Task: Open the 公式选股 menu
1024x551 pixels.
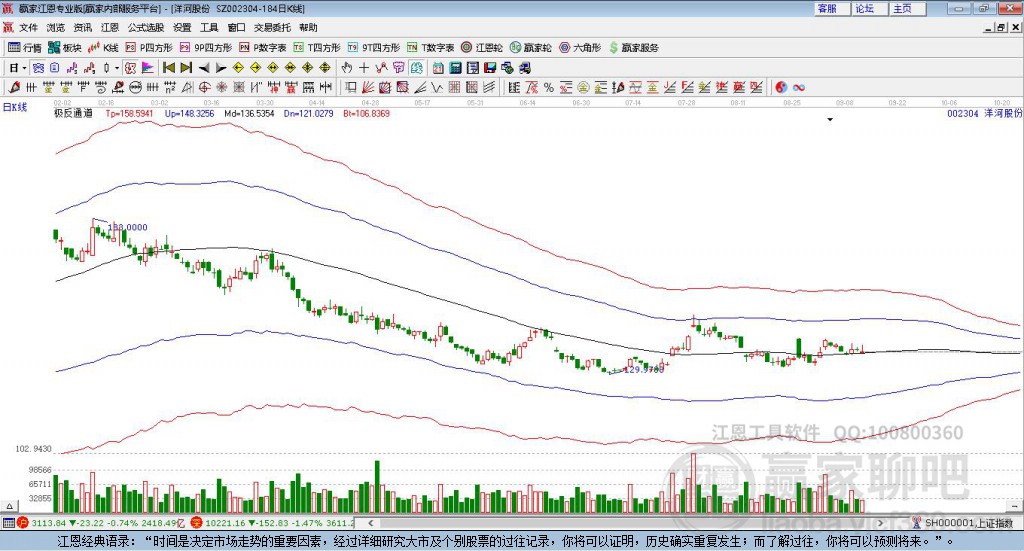Action: (x=146, y=27)
